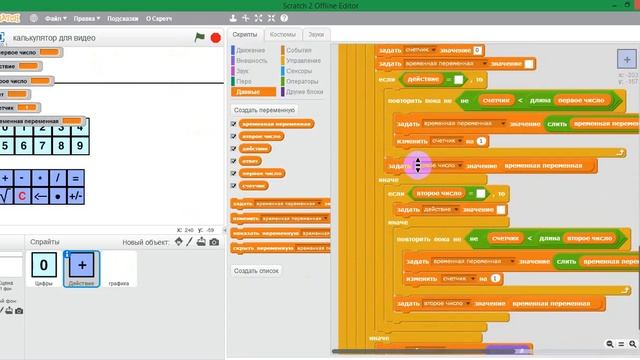Zoom out the scripts area
This screenshot has height=360, width=640.
click(x=610, y=344)
